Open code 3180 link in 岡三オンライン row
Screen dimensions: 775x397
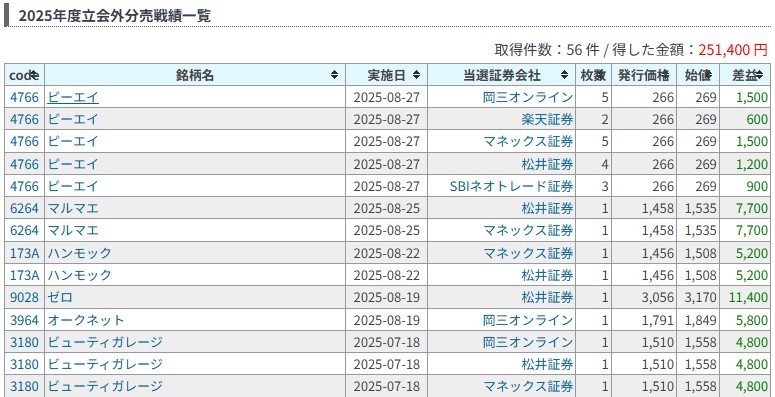[24, 343]
